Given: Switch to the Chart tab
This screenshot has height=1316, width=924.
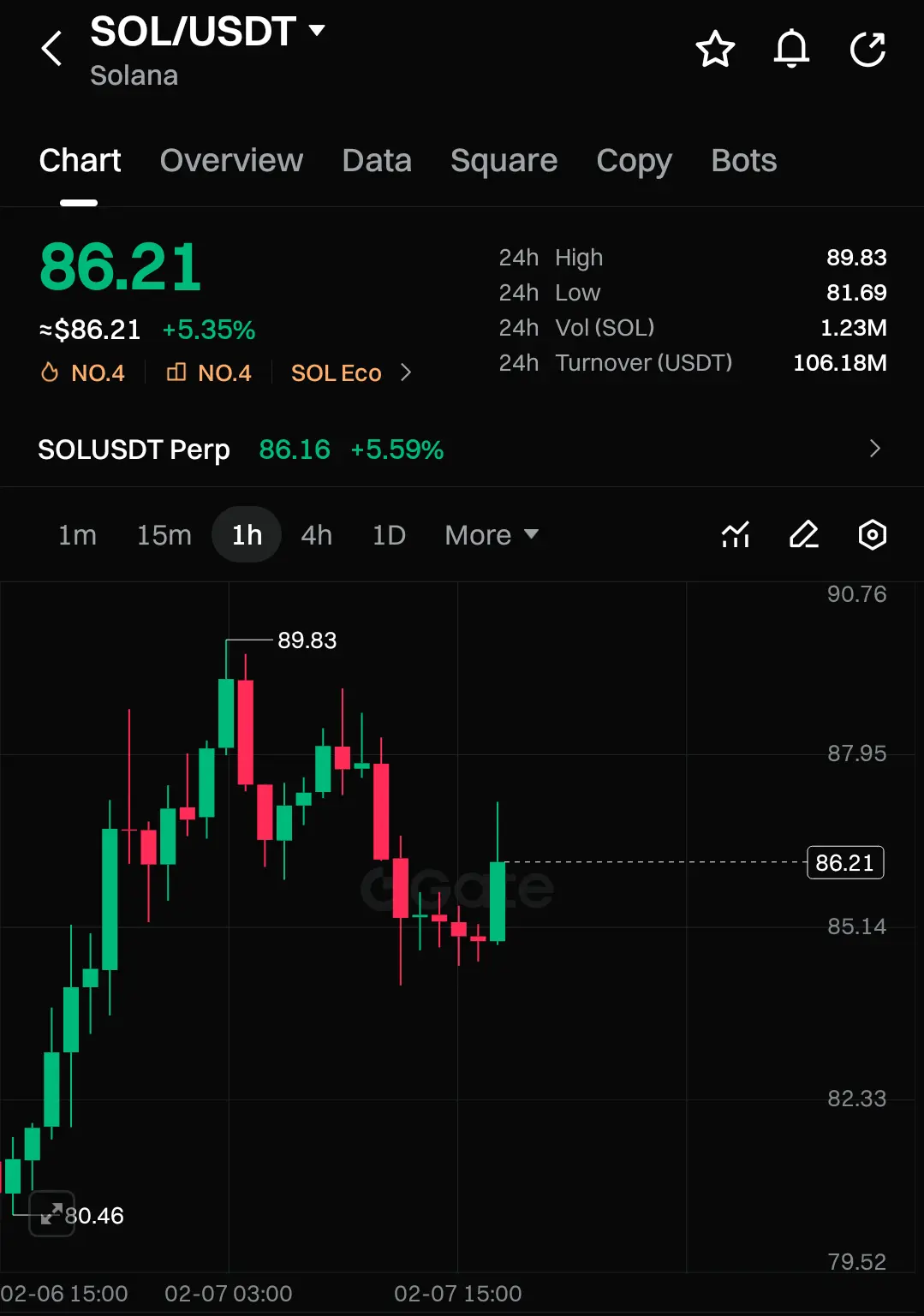Looking at the screenshot, I should tap(80, 161).
